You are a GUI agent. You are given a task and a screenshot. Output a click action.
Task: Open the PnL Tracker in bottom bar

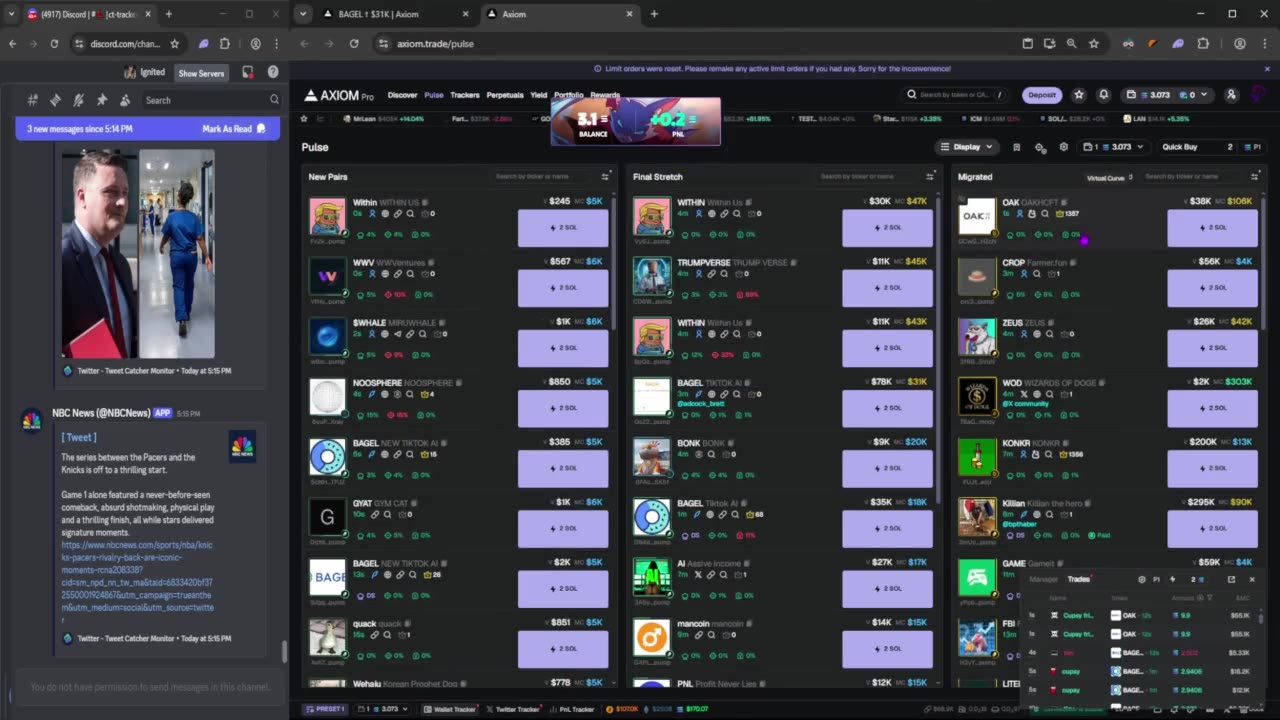pos(573,709)
